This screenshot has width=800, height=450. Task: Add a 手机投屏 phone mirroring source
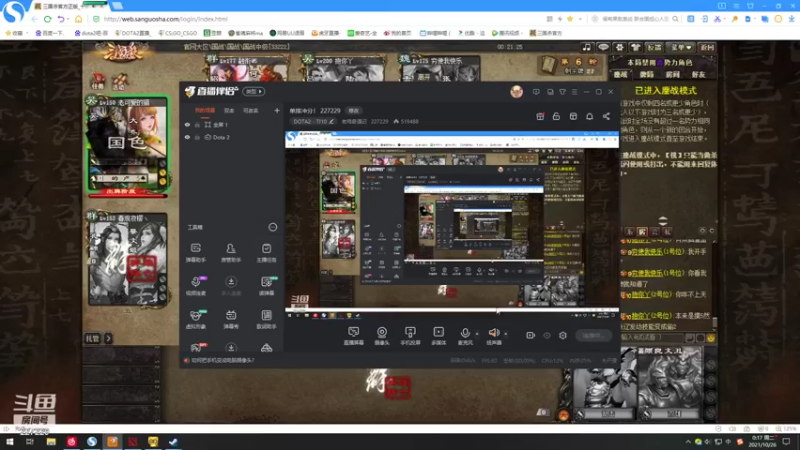click(410, 336)
